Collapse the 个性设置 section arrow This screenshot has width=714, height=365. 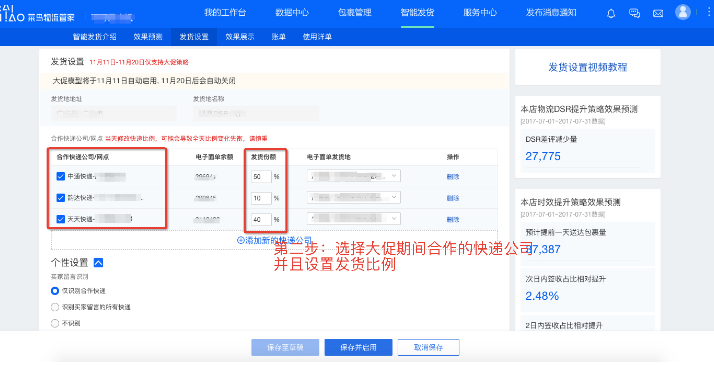click(x=98, y=263)
